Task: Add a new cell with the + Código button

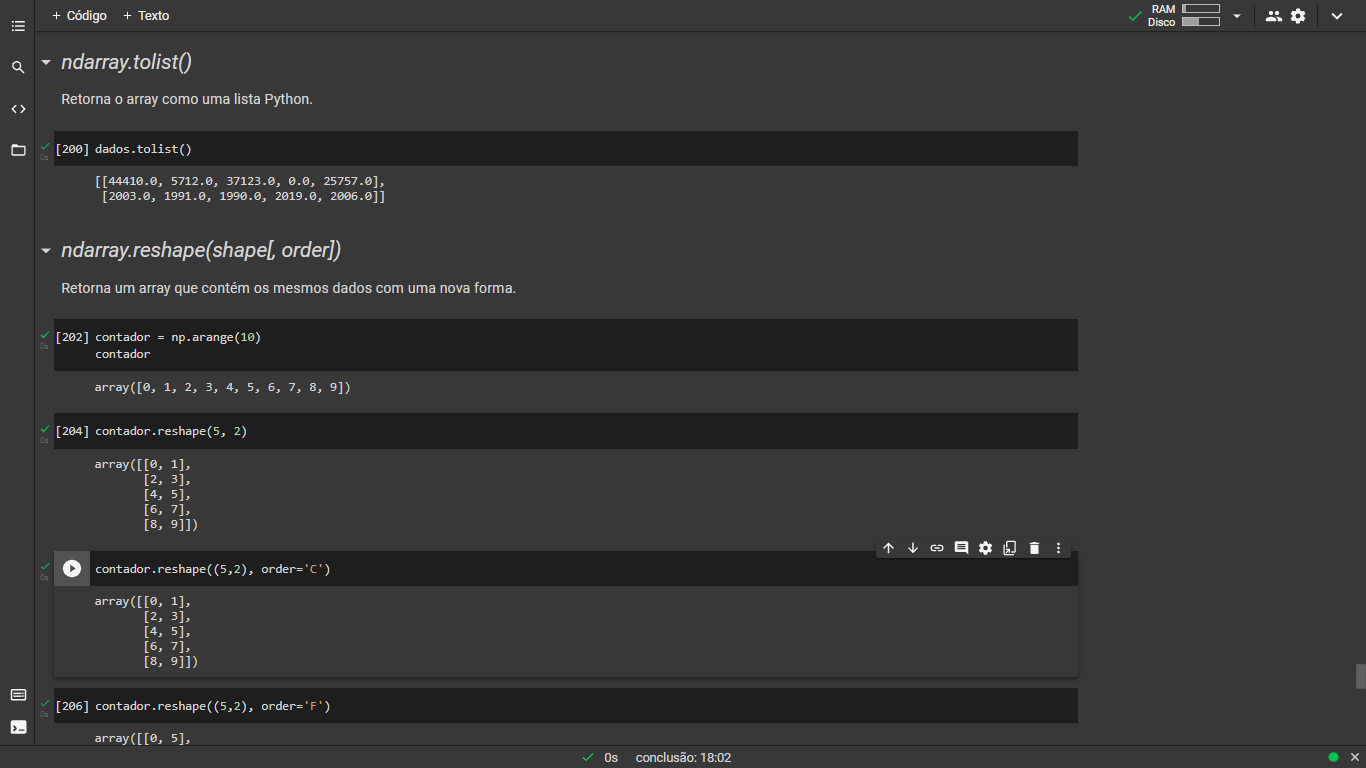Action: pos(79,16)
